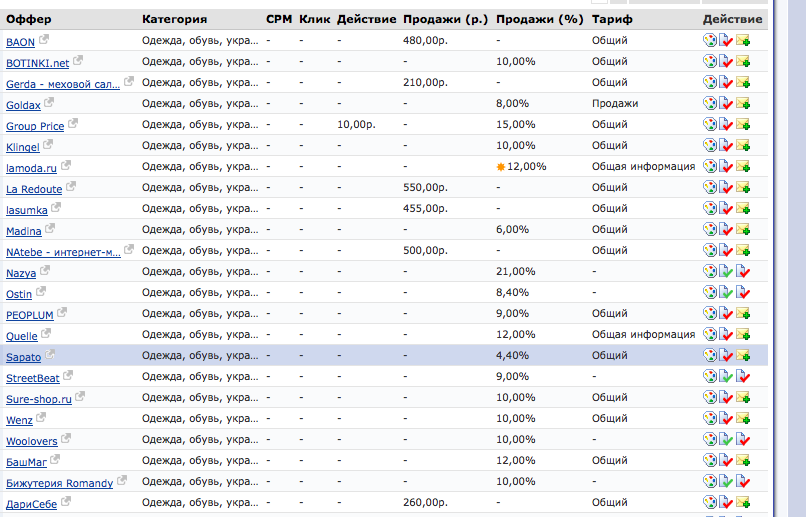Open palette icon in BAON row

click(710, 40)
